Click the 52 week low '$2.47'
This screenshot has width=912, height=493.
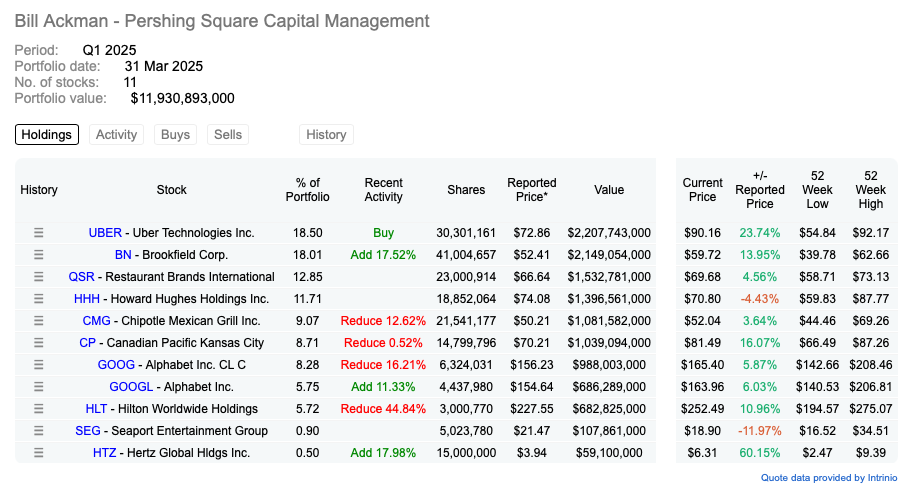pyautogui.click(x=817, y=453)
